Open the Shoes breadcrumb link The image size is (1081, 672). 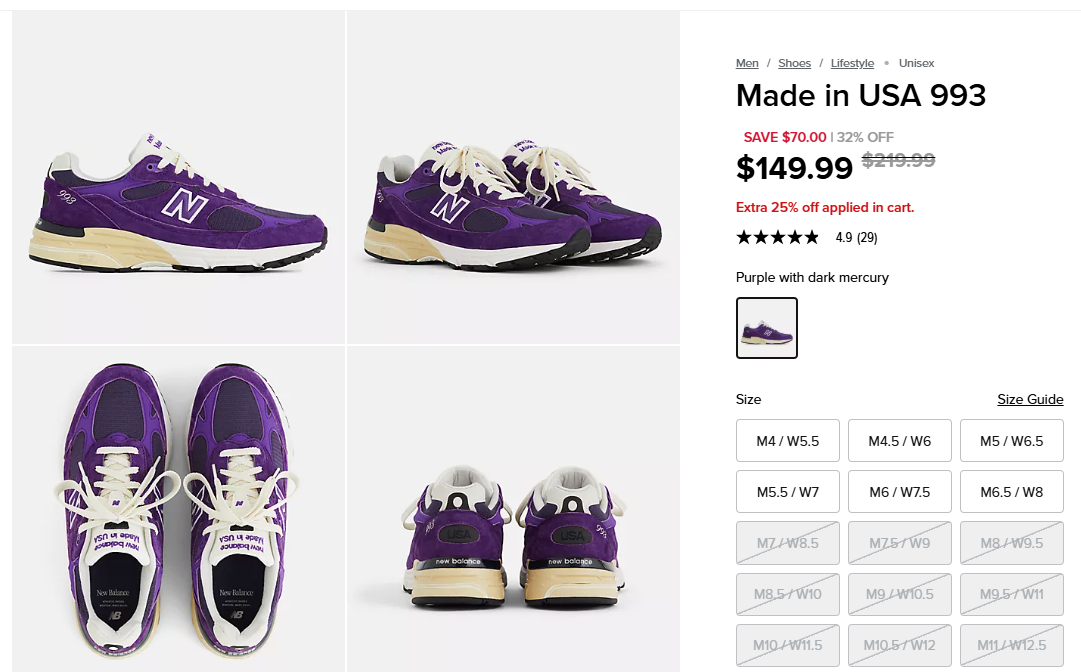[794, 63]
